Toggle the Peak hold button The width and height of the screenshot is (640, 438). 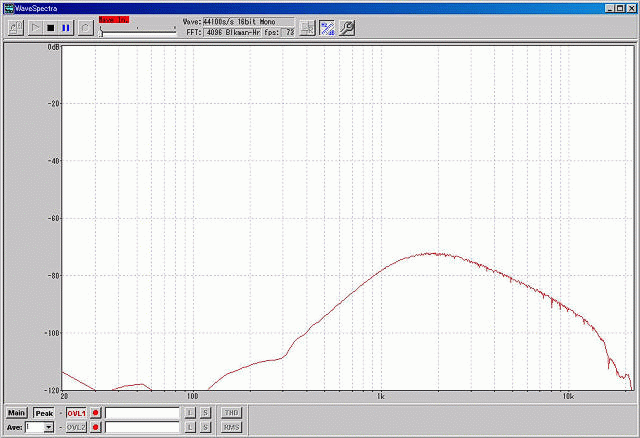pyautogui.click(x=43, y=412)
